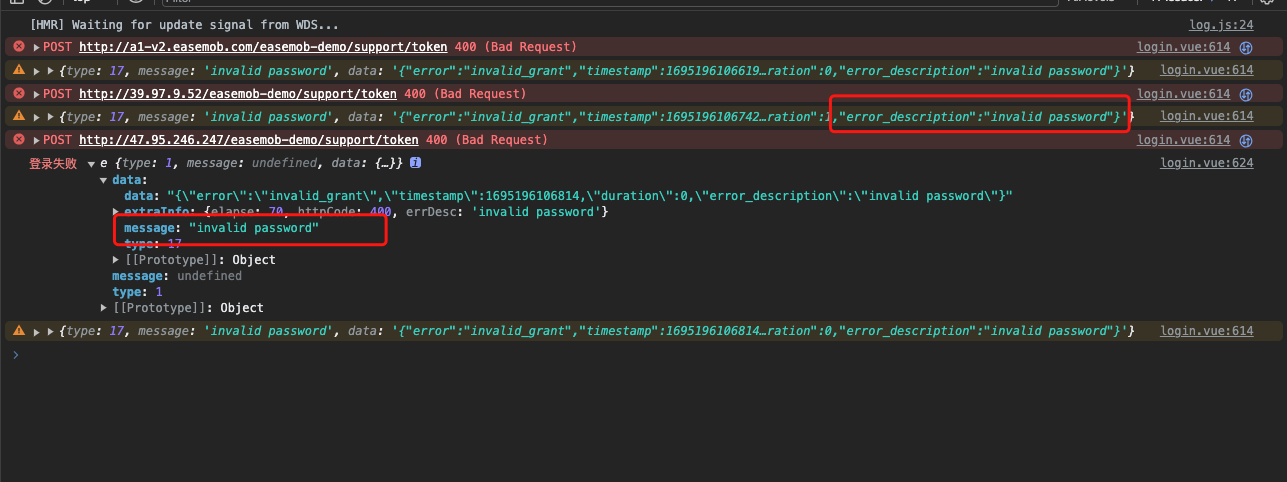Open login.vue:614 link on 39.97.9.52 row

point(1183,93)
